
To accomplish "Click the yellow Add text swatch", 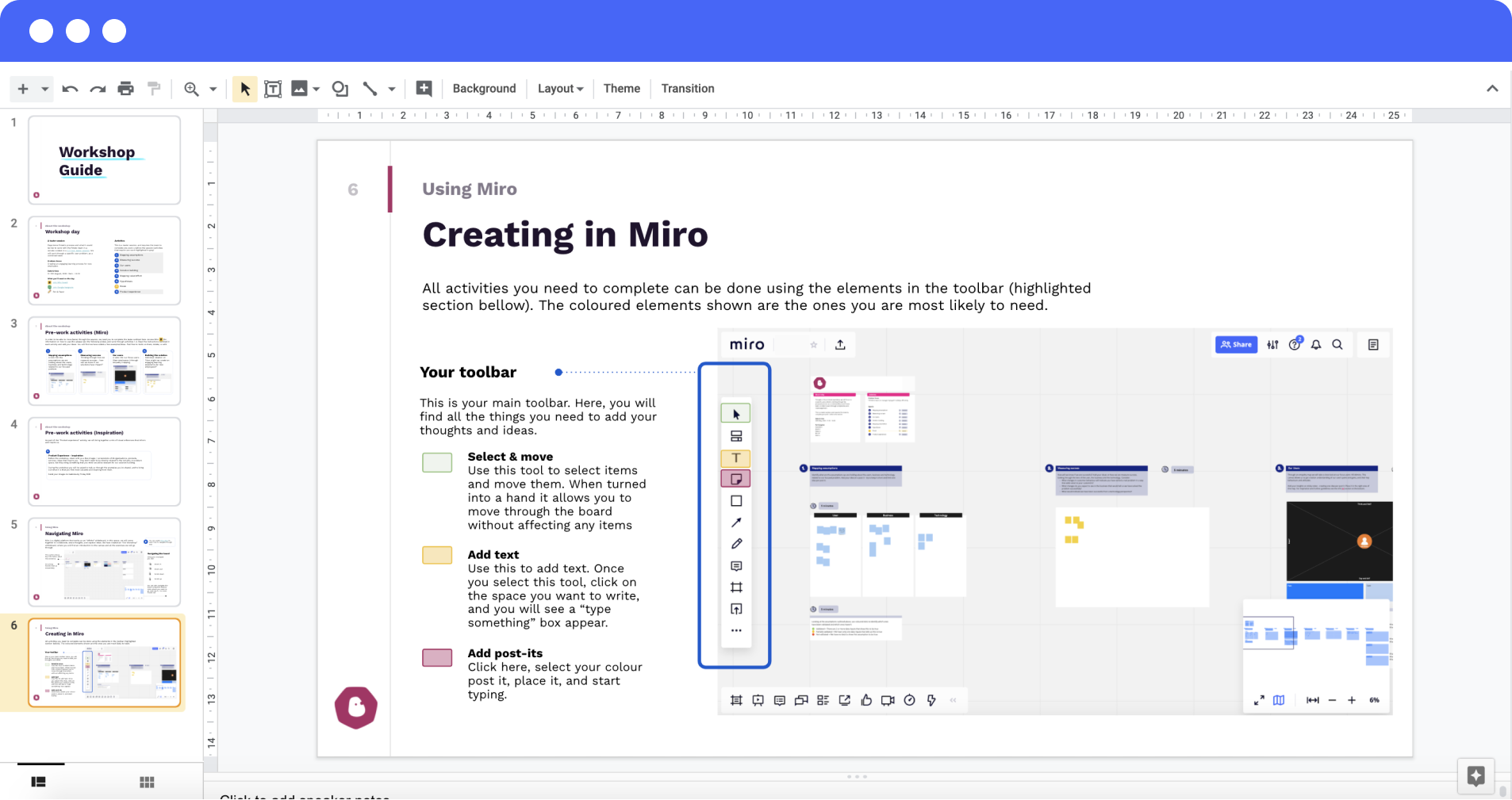I will pyautogui.click(x=437, y=555).
